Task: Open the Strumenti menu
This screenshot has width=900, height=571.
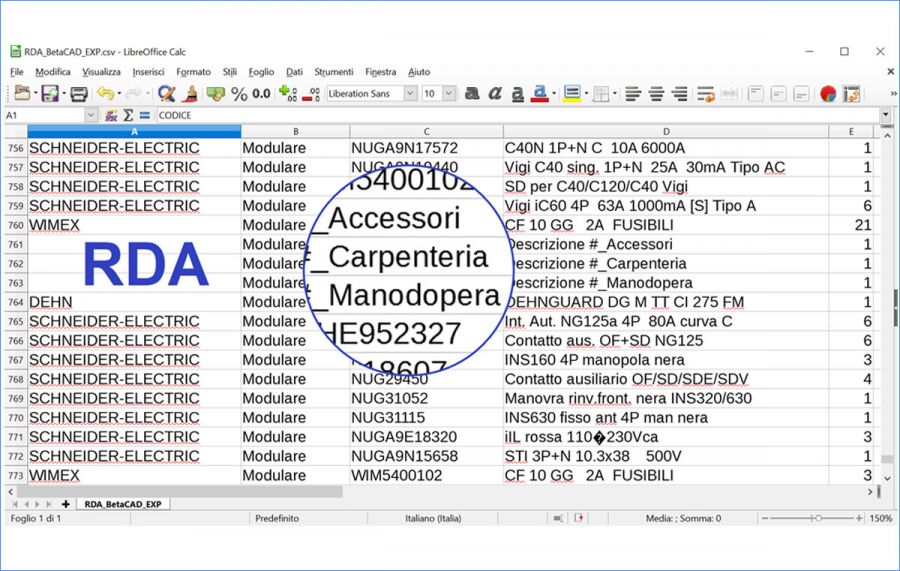Action: pos(333,72)
